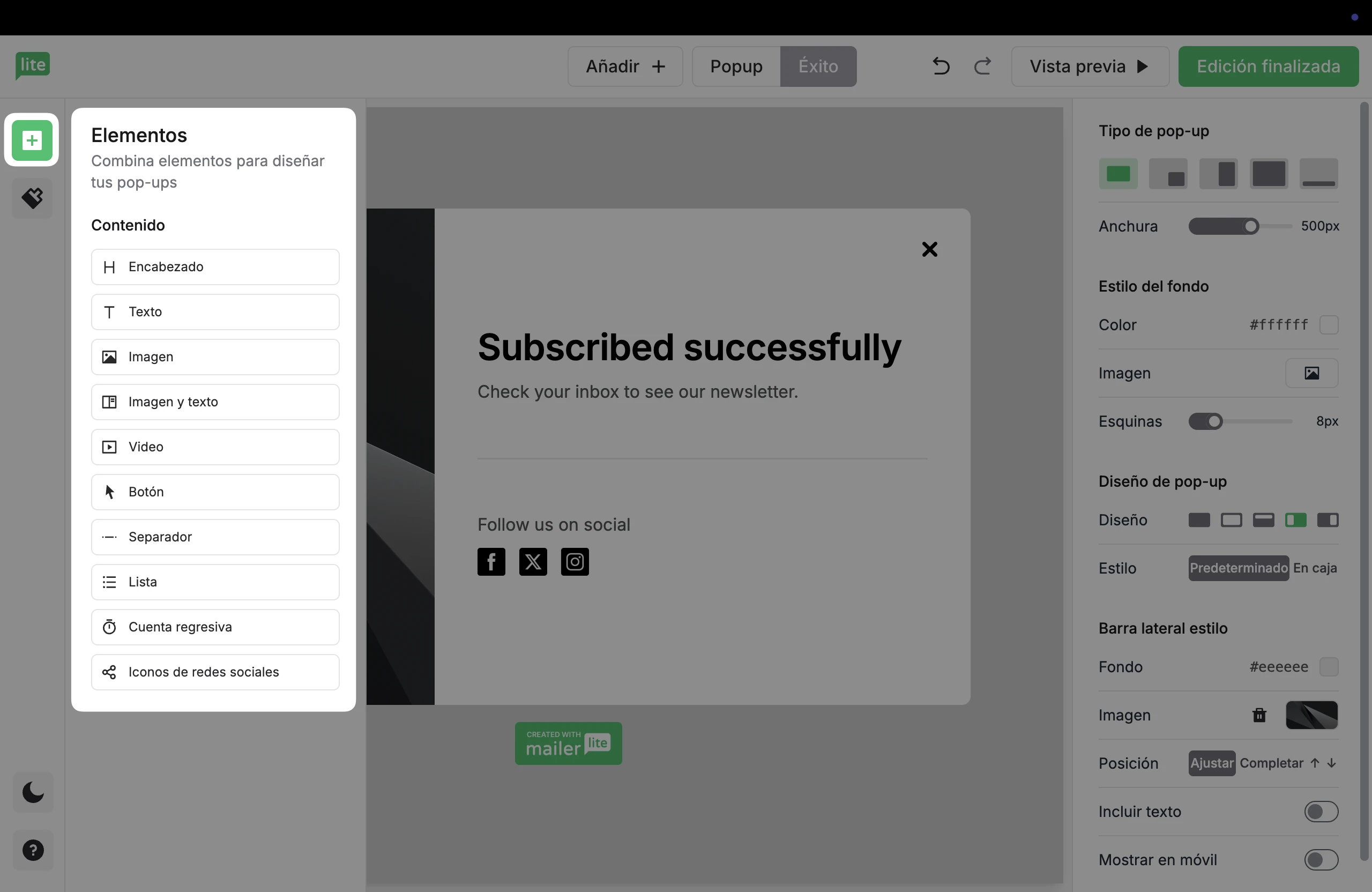Screen dimensions: 1372x892
Task: Click the Instagram icon in the popup
Action: tap(575, 562)
